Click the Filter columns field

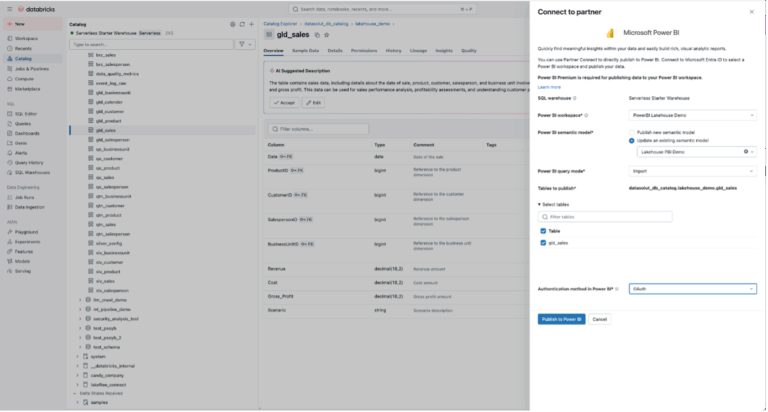[x=318, y=129]
